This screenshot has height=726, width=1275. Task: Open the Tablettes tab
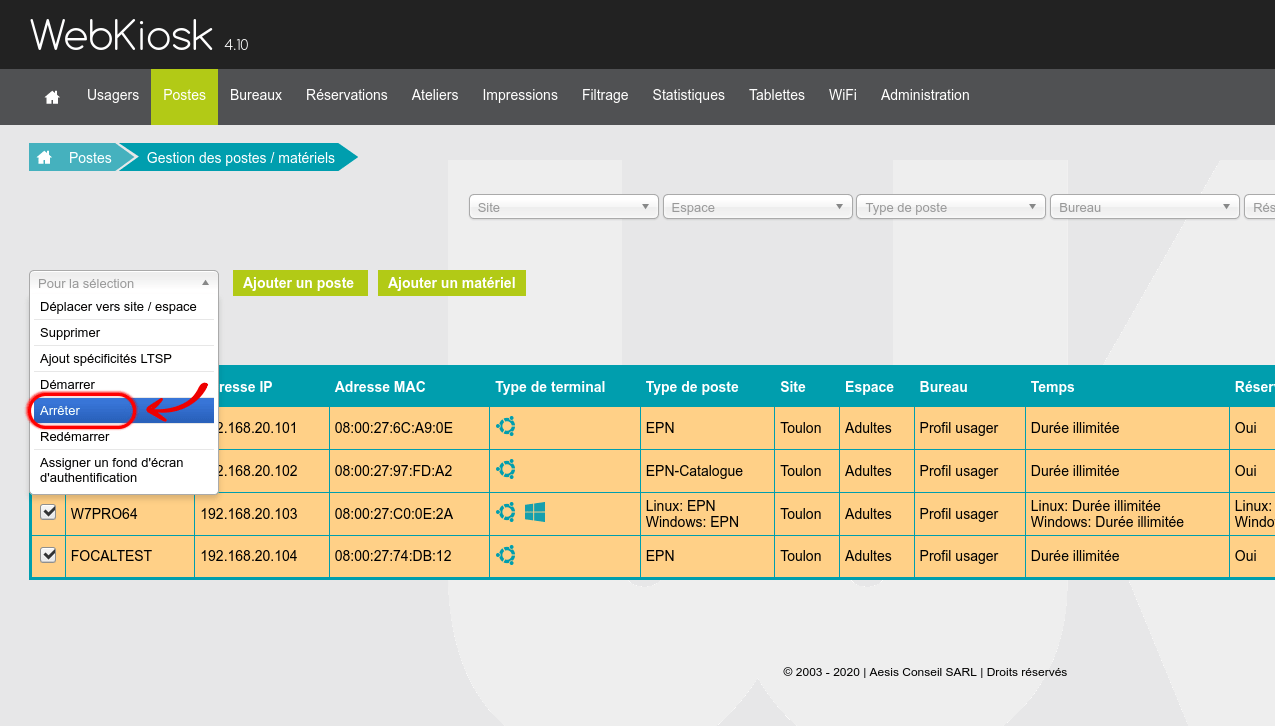coord(777,96)
